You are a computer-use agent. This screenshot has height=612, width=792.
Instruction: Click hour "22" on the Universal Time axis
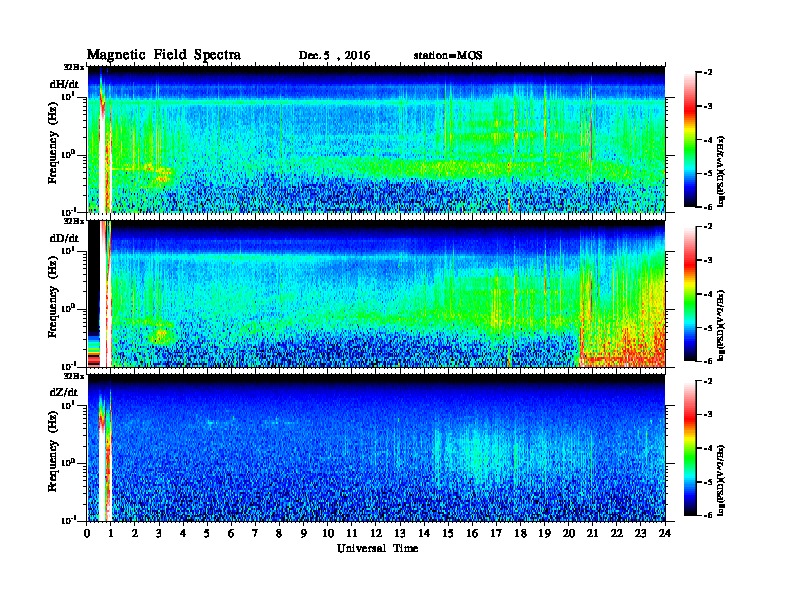click(617, 533)
